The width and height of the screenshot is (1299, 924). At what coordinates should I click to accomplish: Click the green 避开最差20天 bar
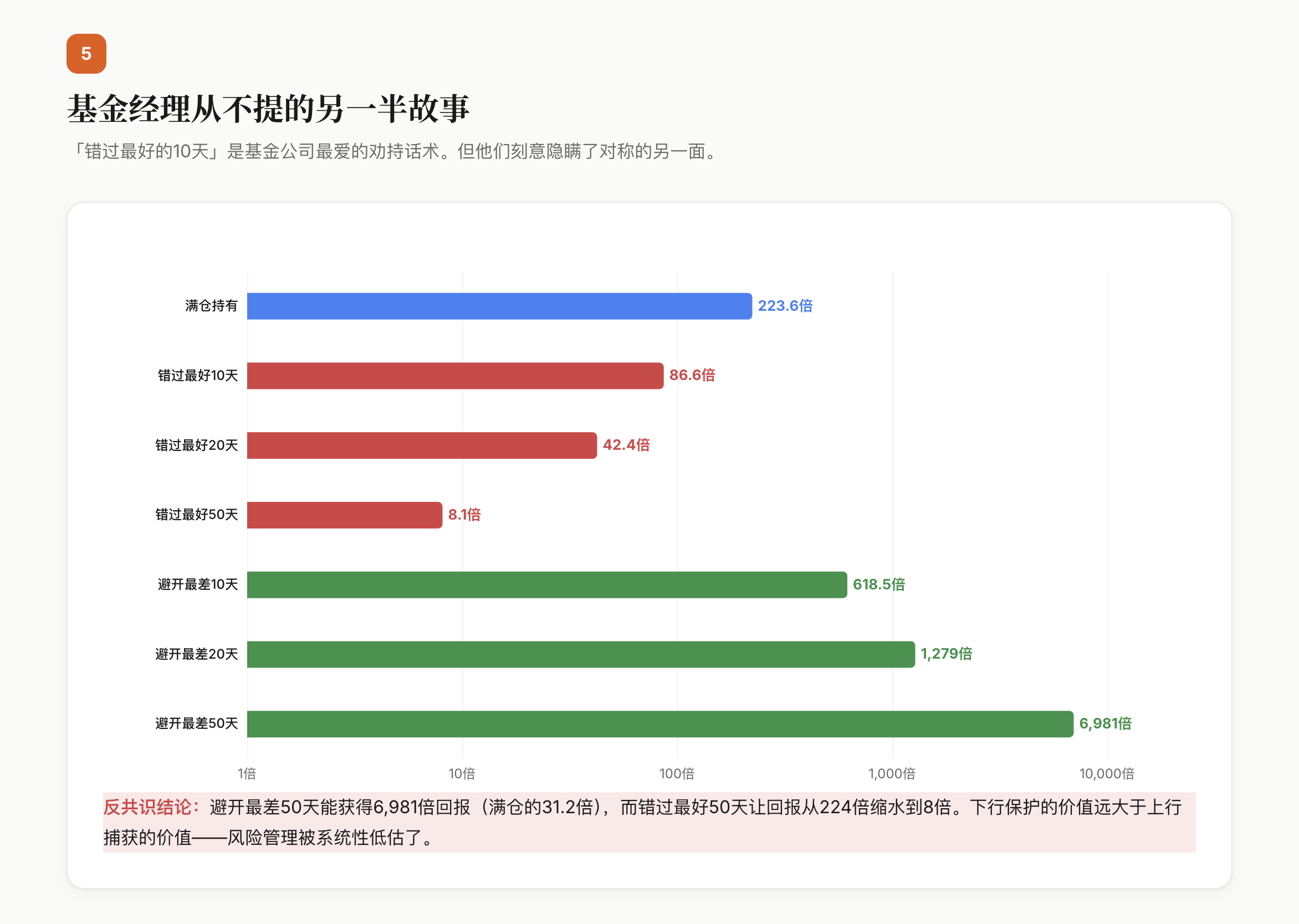pyautogui.click(x=581, y=654)
